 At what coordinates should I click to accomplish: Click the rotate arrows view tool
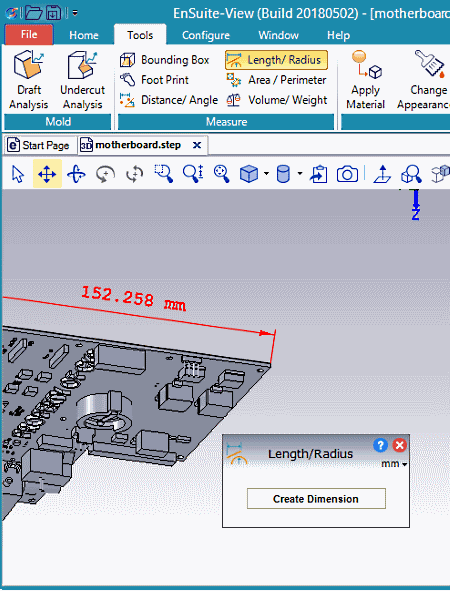[135, 174]
